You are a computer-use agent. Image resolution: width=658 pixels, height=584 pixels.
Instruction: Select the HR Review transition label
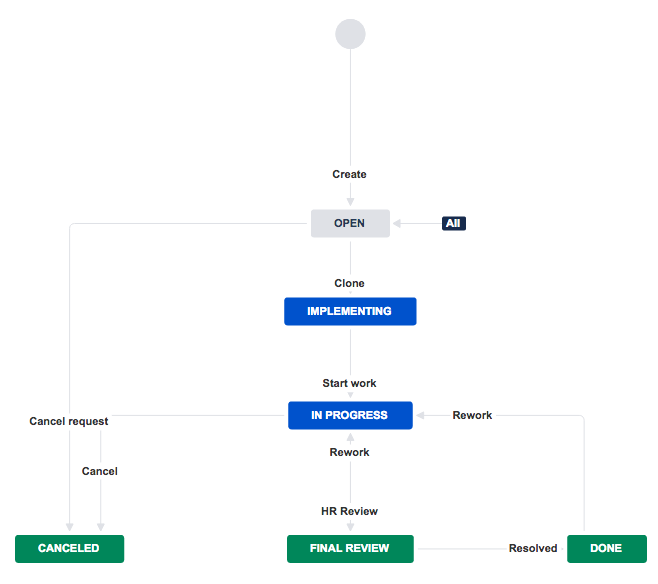click(349, 511)
